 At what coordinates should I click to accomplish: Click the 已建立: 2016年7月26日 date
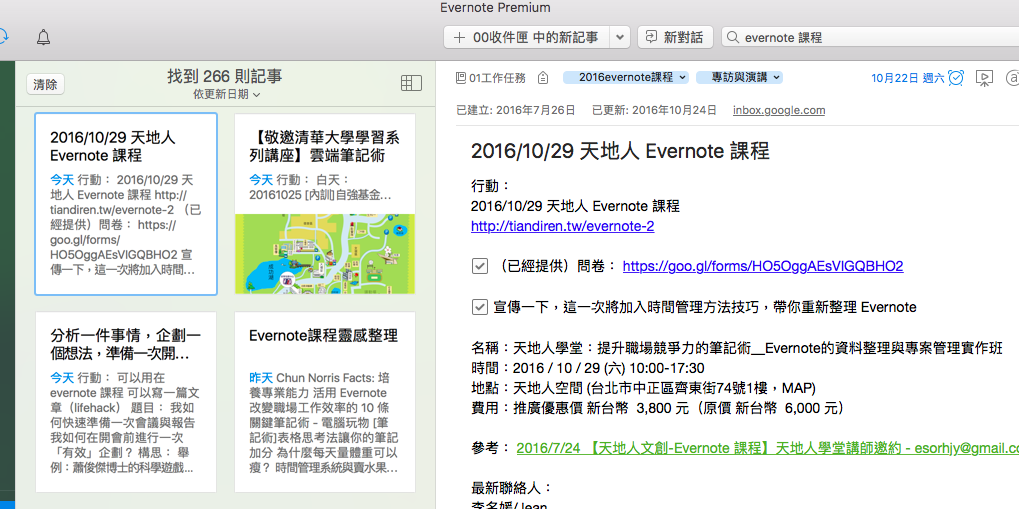click(516, 110)
